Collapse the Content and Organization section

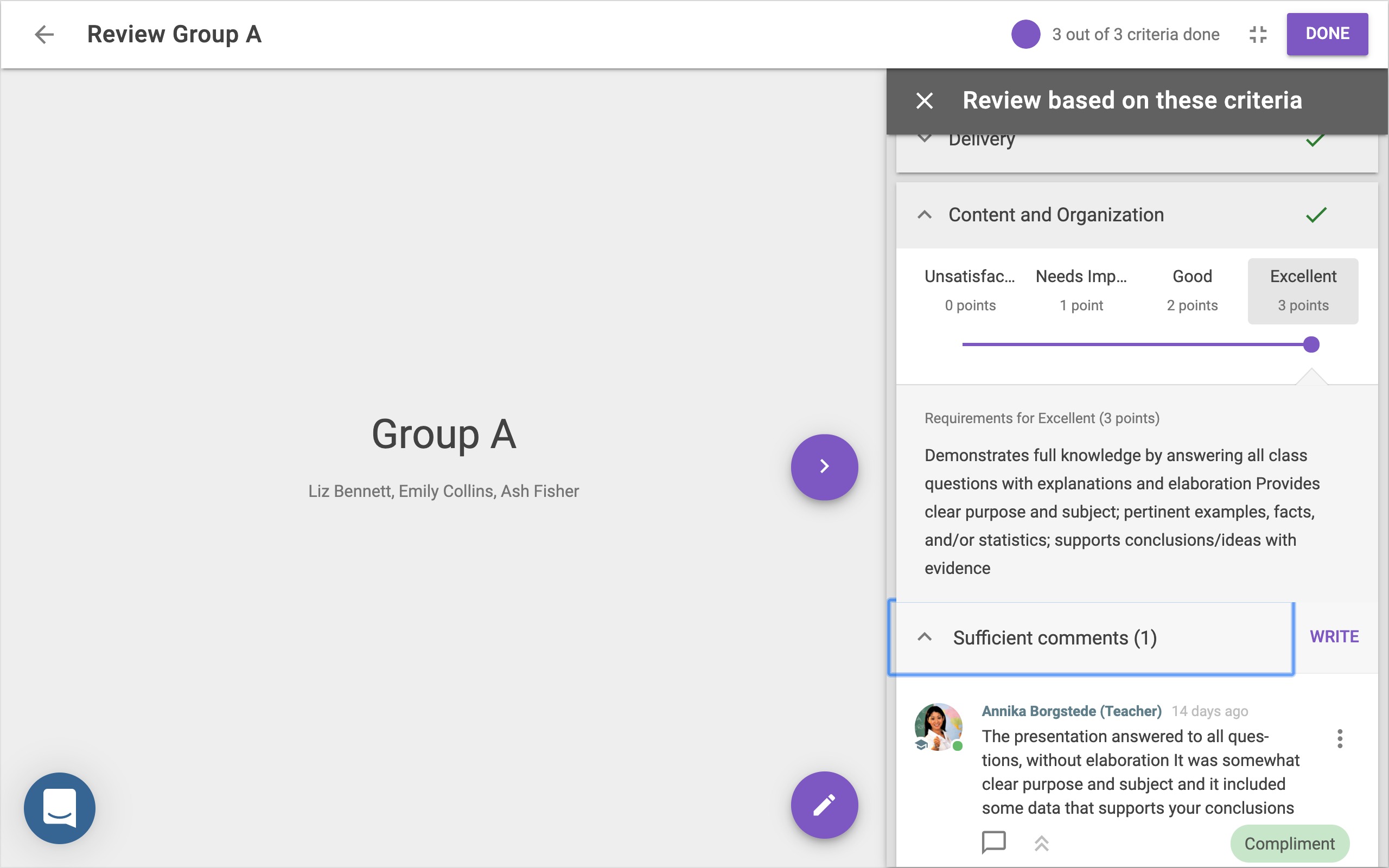tap(924, 215)
